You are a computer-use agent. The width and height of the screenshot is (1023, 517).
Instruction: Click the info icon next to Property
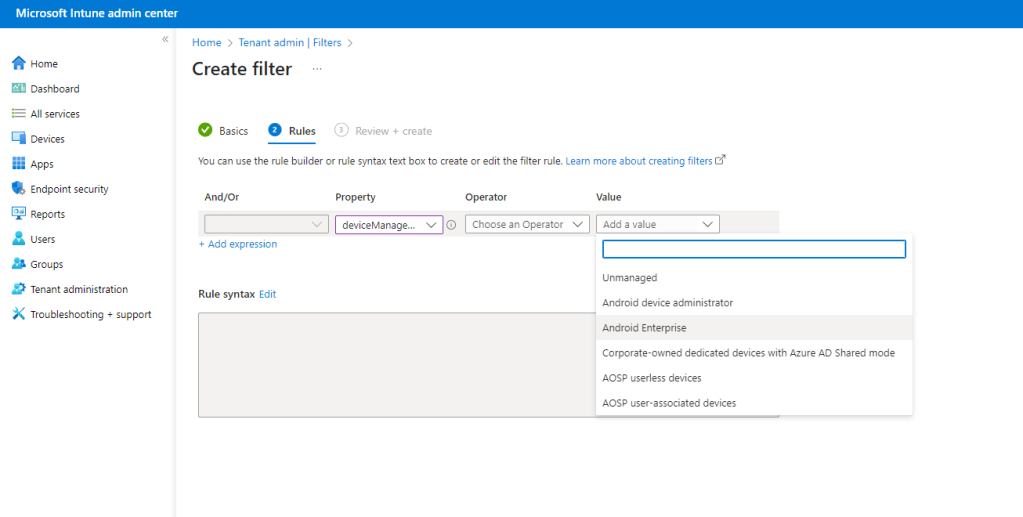tap(451, 225)
